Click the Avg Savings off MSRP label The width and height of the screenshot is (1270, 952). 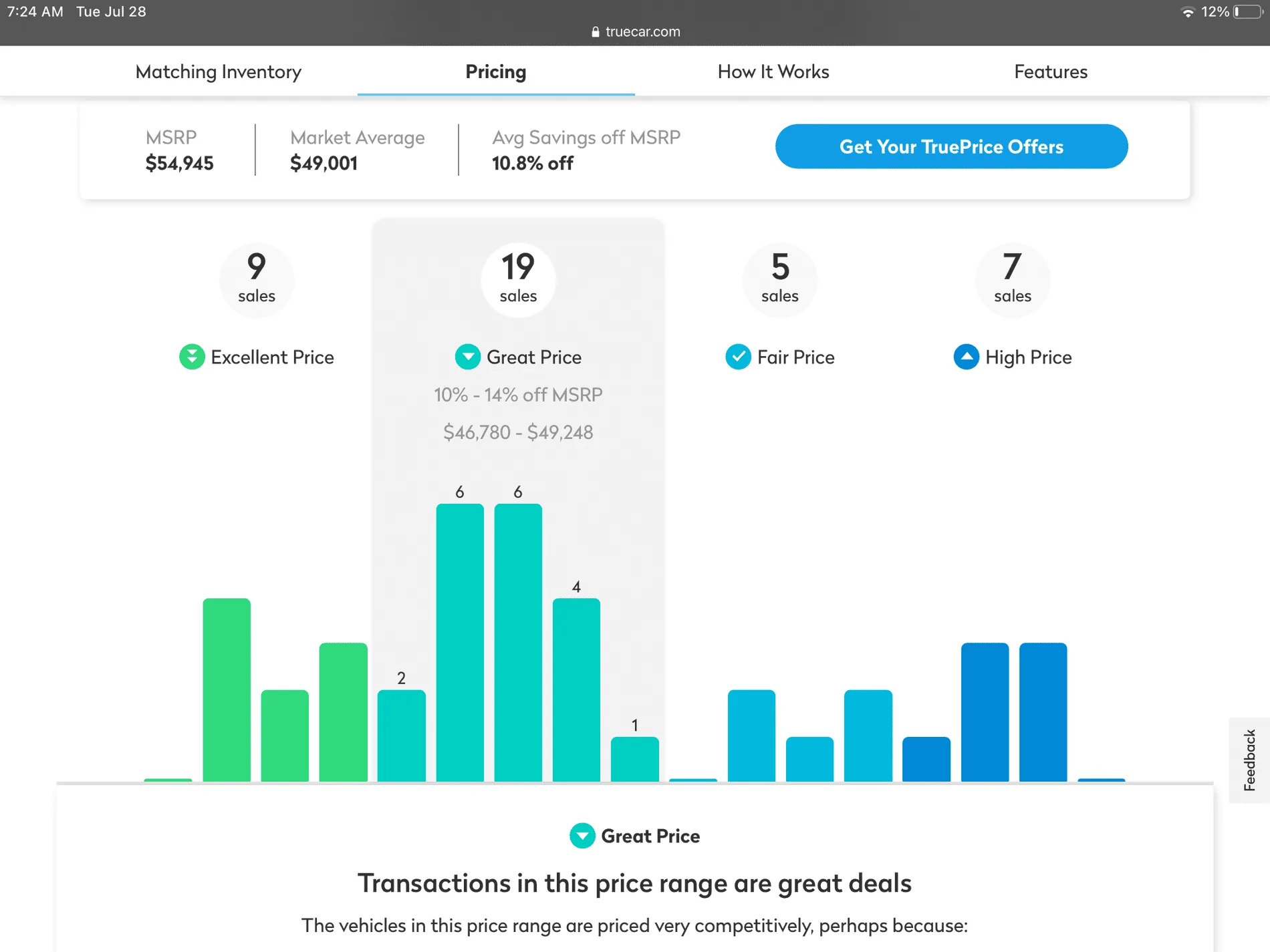[586, 137]
